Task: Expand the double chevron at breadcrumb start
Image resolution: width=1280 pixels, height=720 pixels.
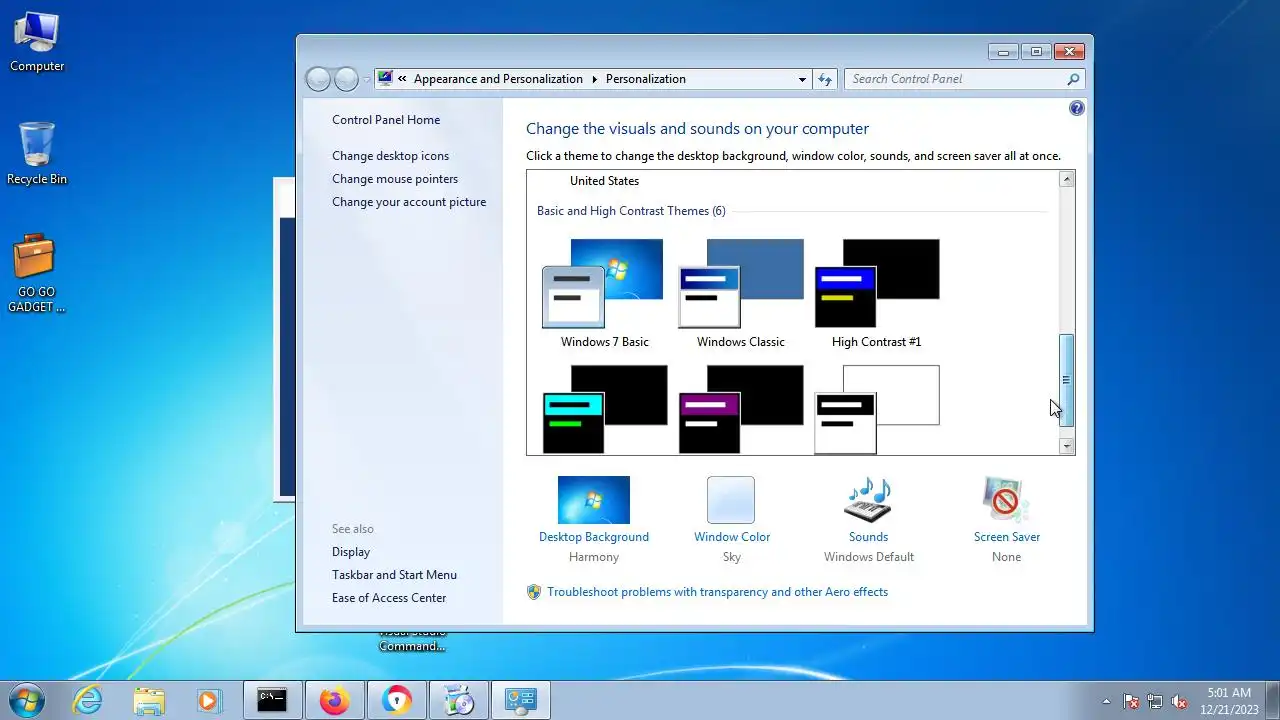Action: point(402,79)
